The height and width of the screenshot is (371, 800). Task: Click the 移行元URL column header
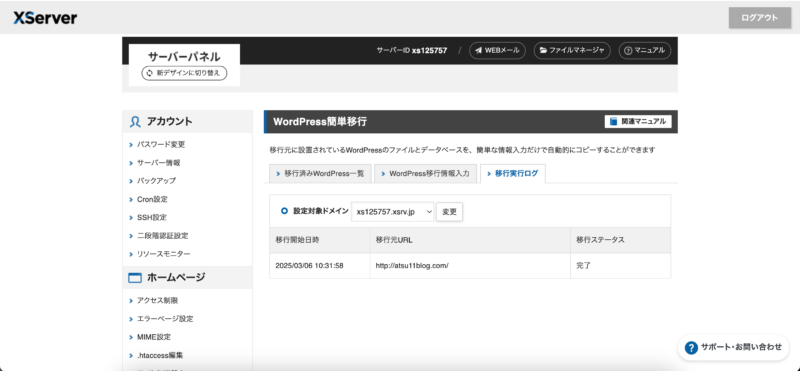tap(470, 240)
